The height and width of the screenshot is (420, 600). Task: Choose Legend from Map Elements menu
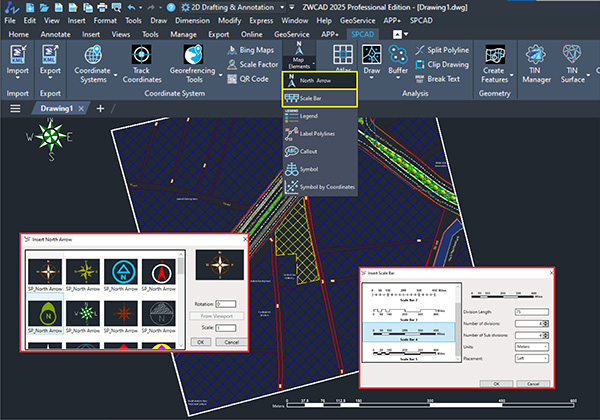click(x=309, y=116)
